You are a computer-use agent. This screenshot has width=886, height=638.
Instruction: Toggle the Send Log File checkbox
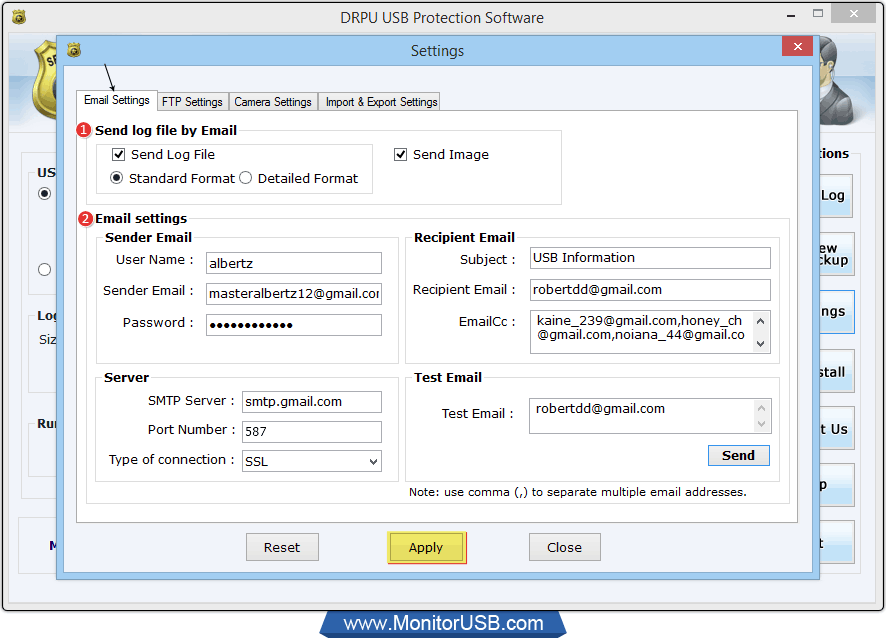[119, 154]
